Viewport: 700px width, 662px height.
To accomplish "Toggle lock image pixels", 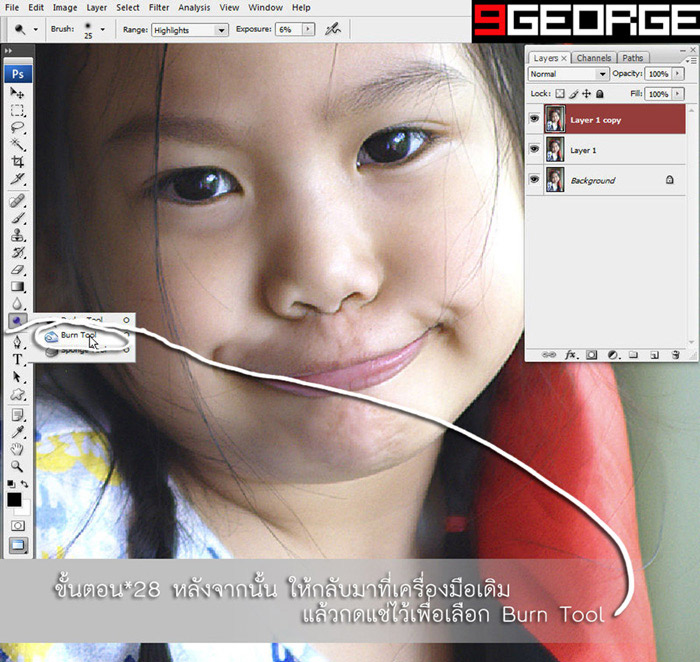I will pyautogui.click(x=574, y=94).
